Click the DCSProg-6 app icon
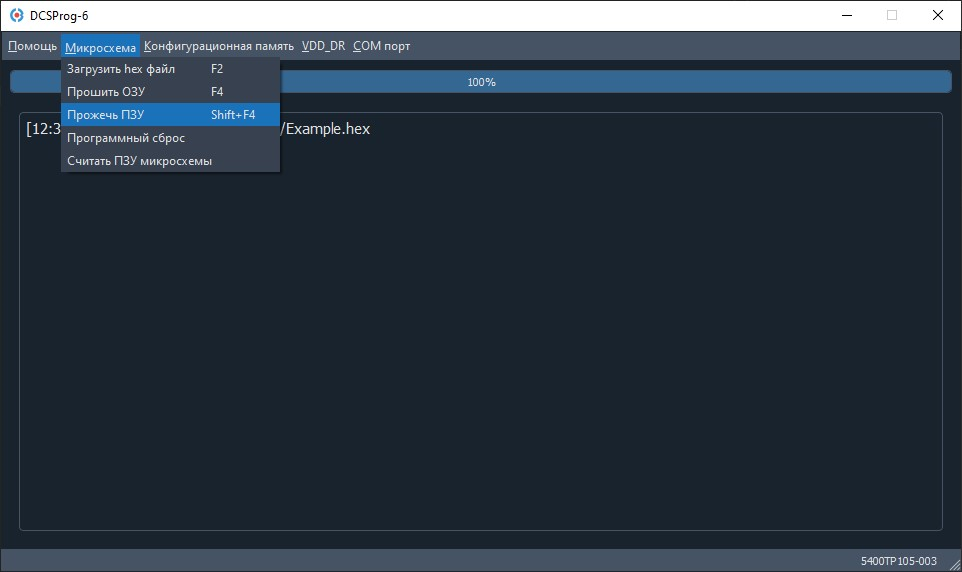This screenshot has width=962, height=572. (17, 15)
